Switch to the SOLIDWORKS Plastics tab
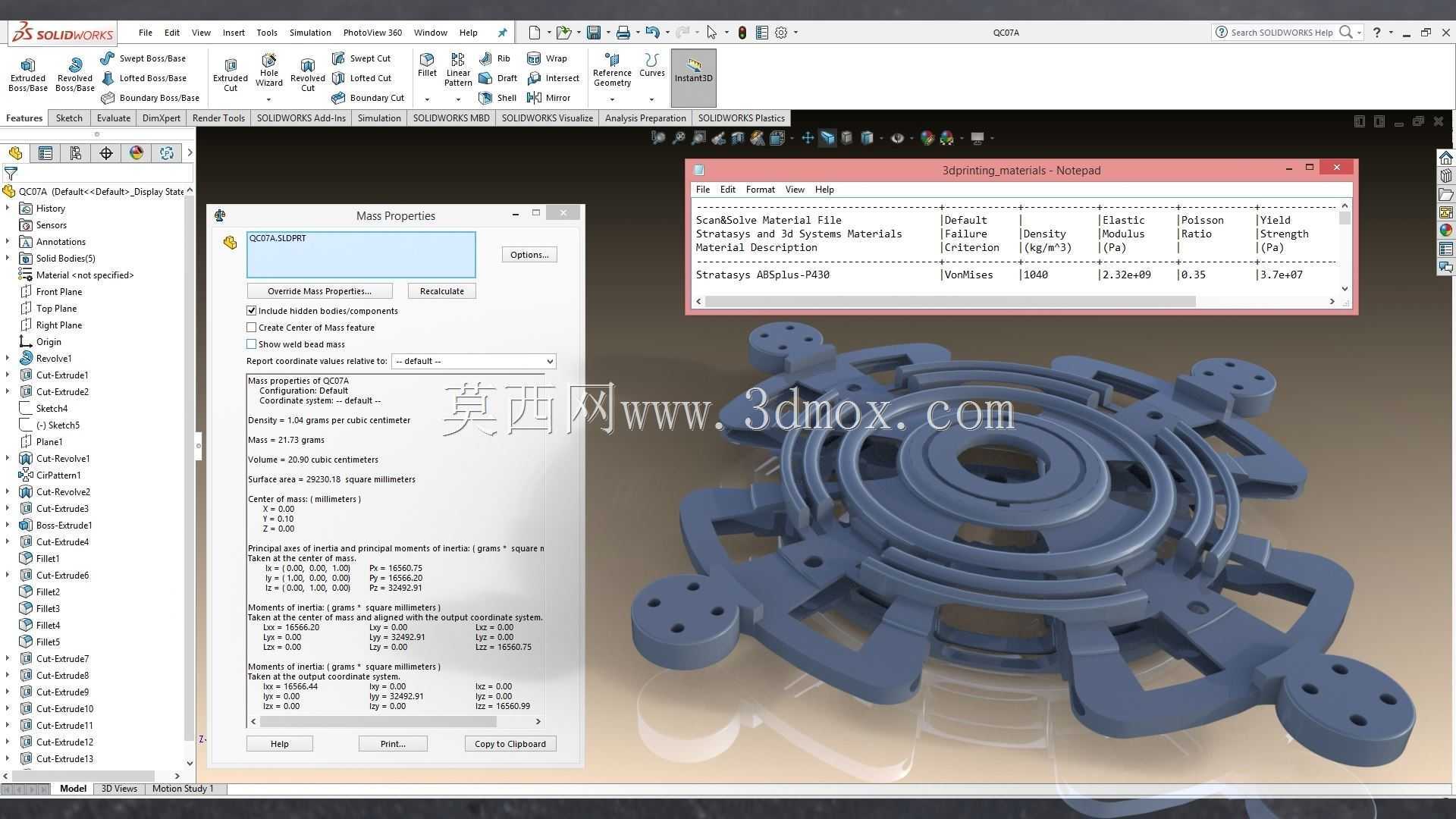1456x819 pixels. tap(741, 118)
